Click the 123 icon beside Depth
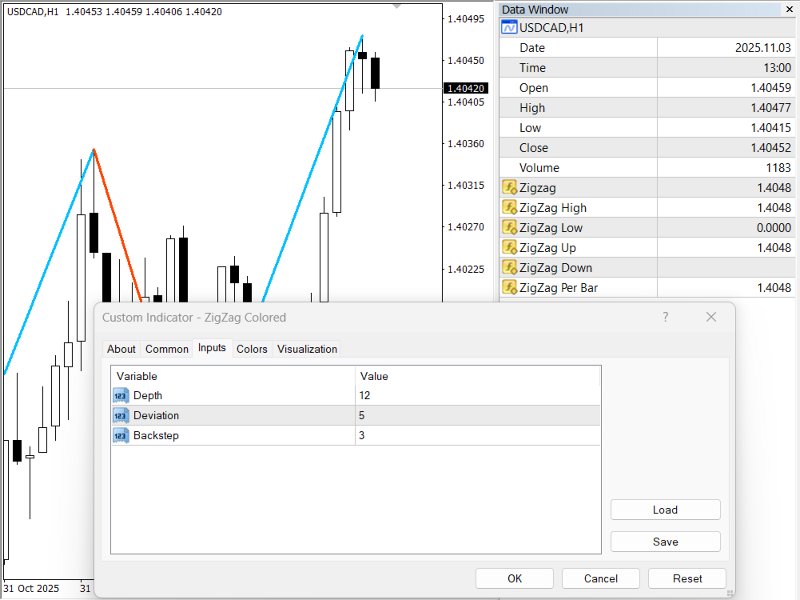 pyautogui.click(x=120, y=395)
